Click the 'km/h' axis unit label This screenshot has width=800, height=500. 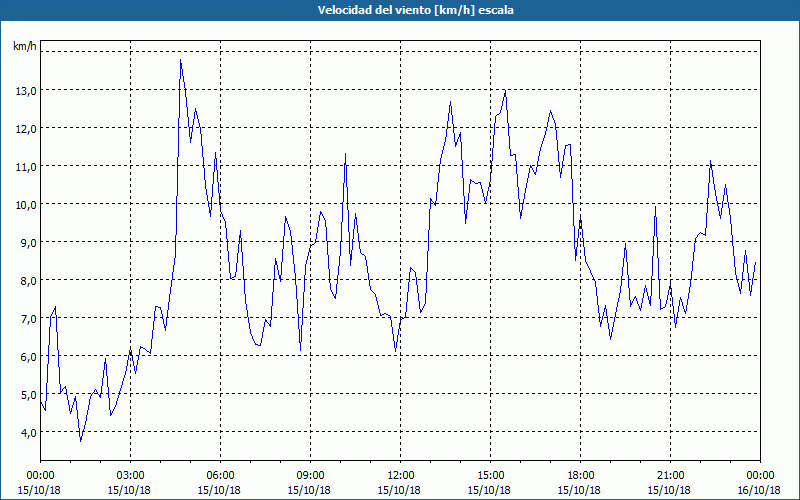click(x=24, y=46)
